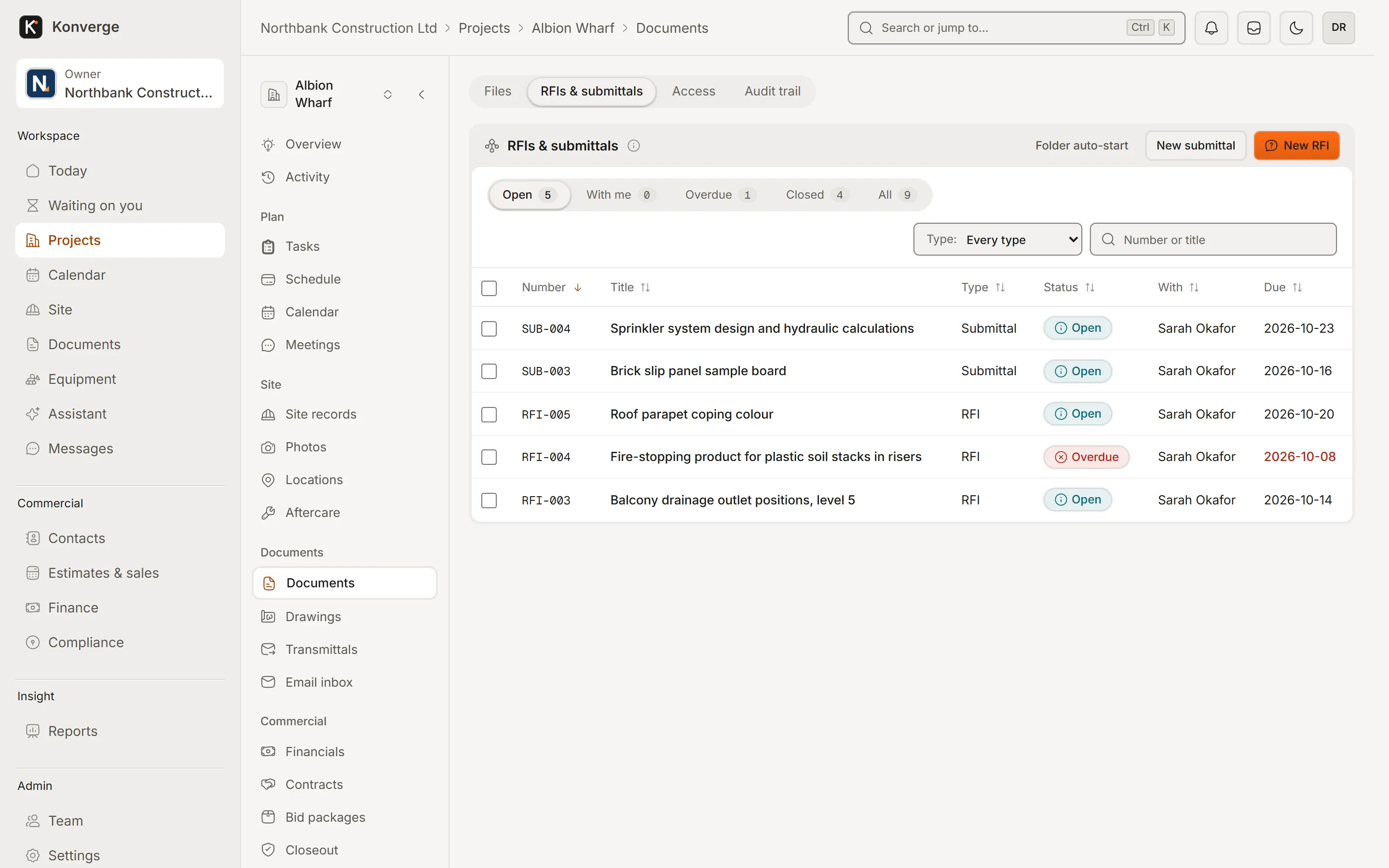Select the RFI-004 row checkbox
Screen dimensions: 1389x868
[x=489, y=458]
